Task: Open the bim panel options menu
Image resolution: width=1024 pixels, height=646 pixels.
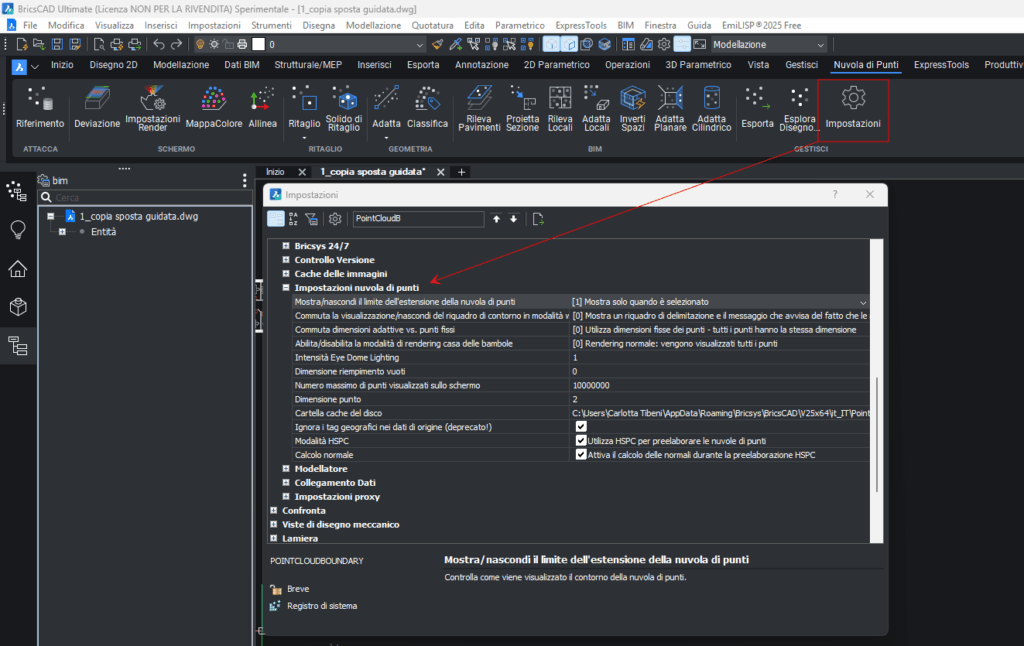Action: (x=245, y=180)
